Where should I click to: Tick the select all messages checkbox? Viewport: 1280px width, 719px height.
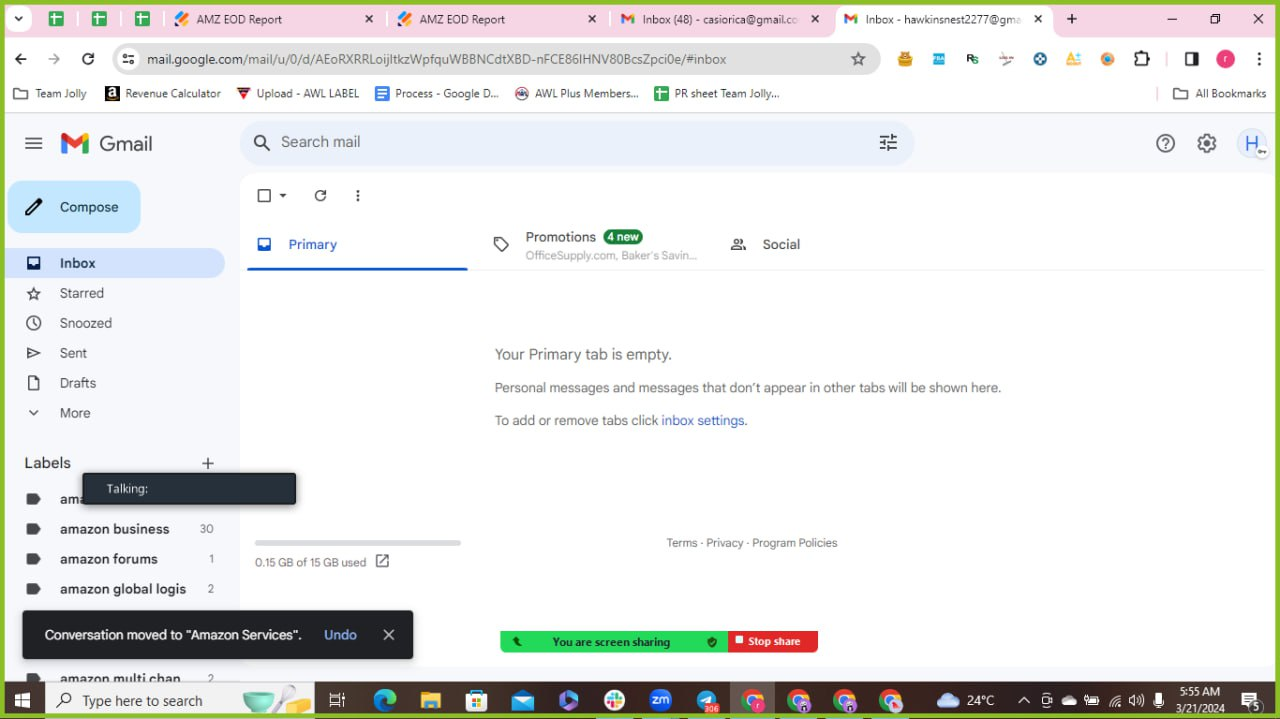[264, 196]
